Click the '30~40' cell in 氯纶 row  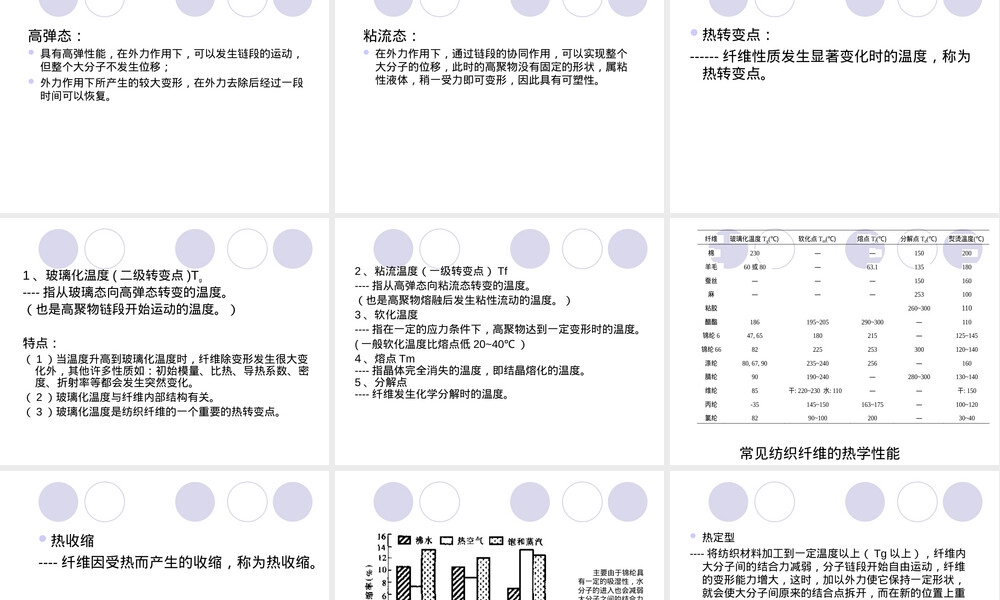(x=966, y=418)
